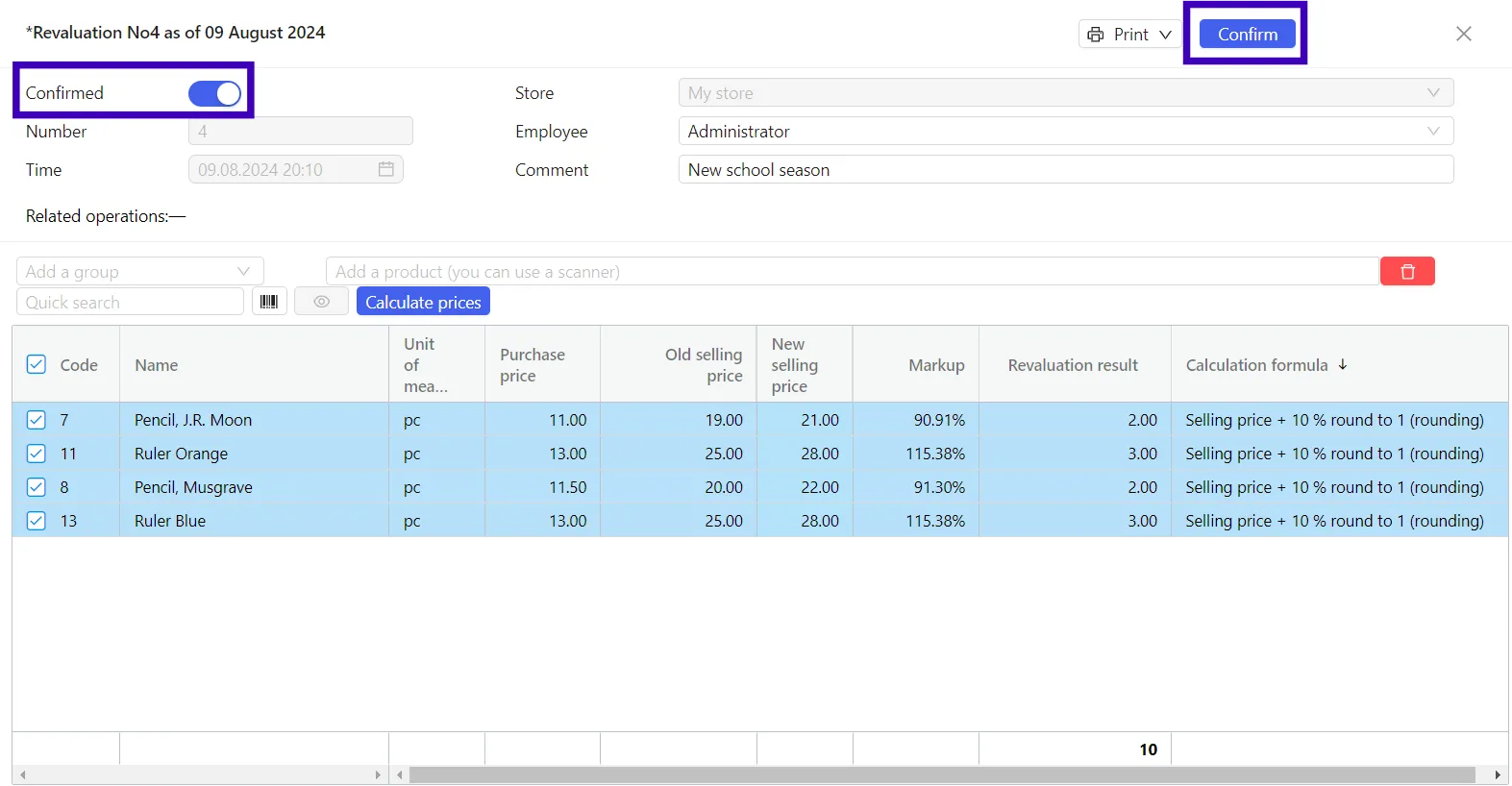
Task: Click the barcode scanner icon button
Action: [269, 302]
